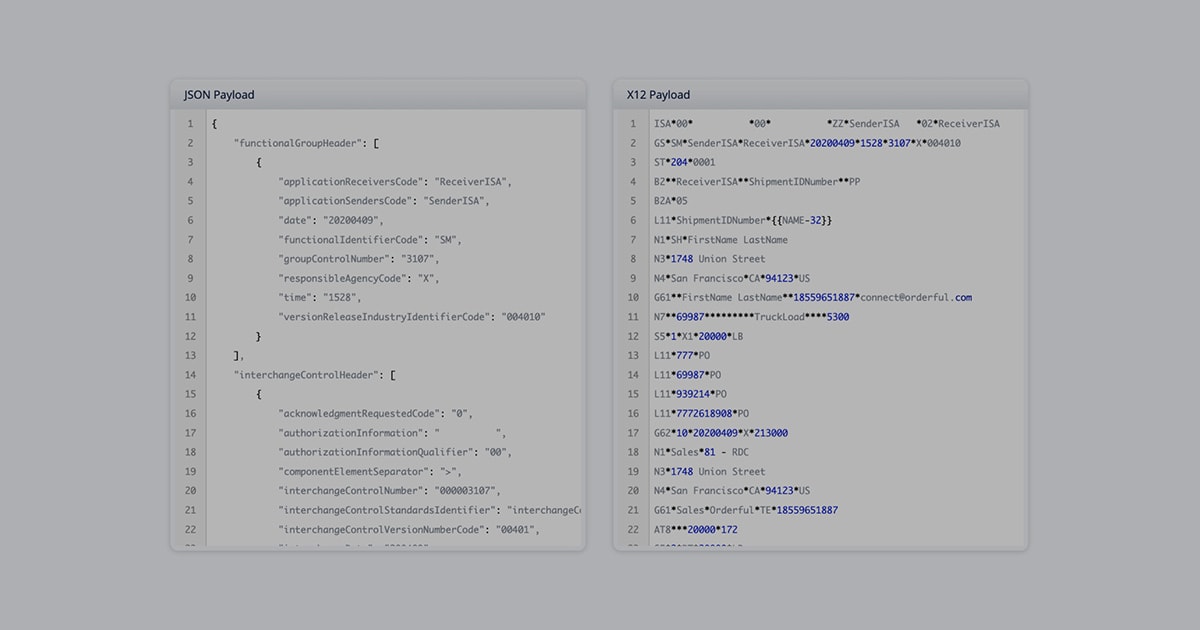The height and width of the screenshot is (630, 1200).
Task: Click line number 1 in JSON panel
Action: click(190, 123)
